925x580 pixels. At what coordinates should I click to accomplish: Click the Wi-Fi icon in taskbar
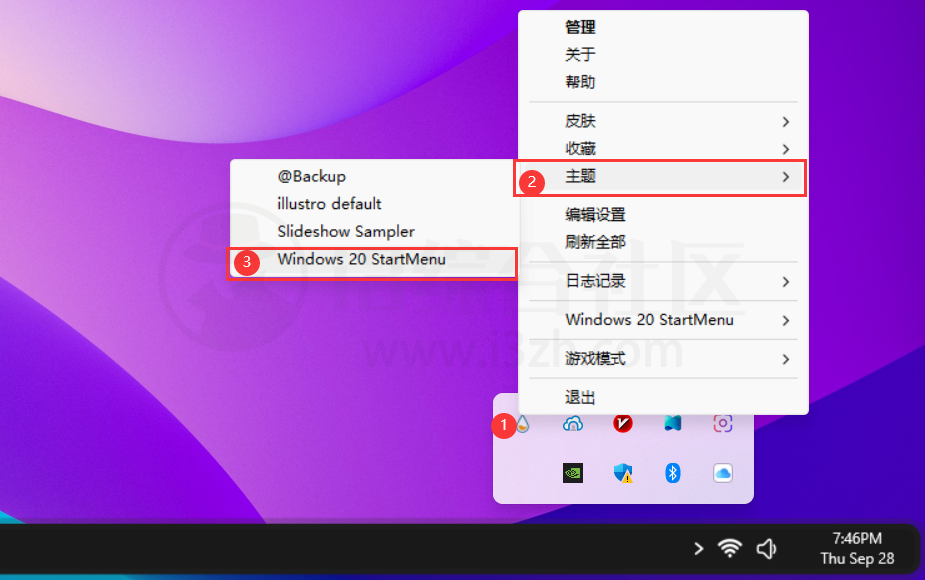coord(730,548)
